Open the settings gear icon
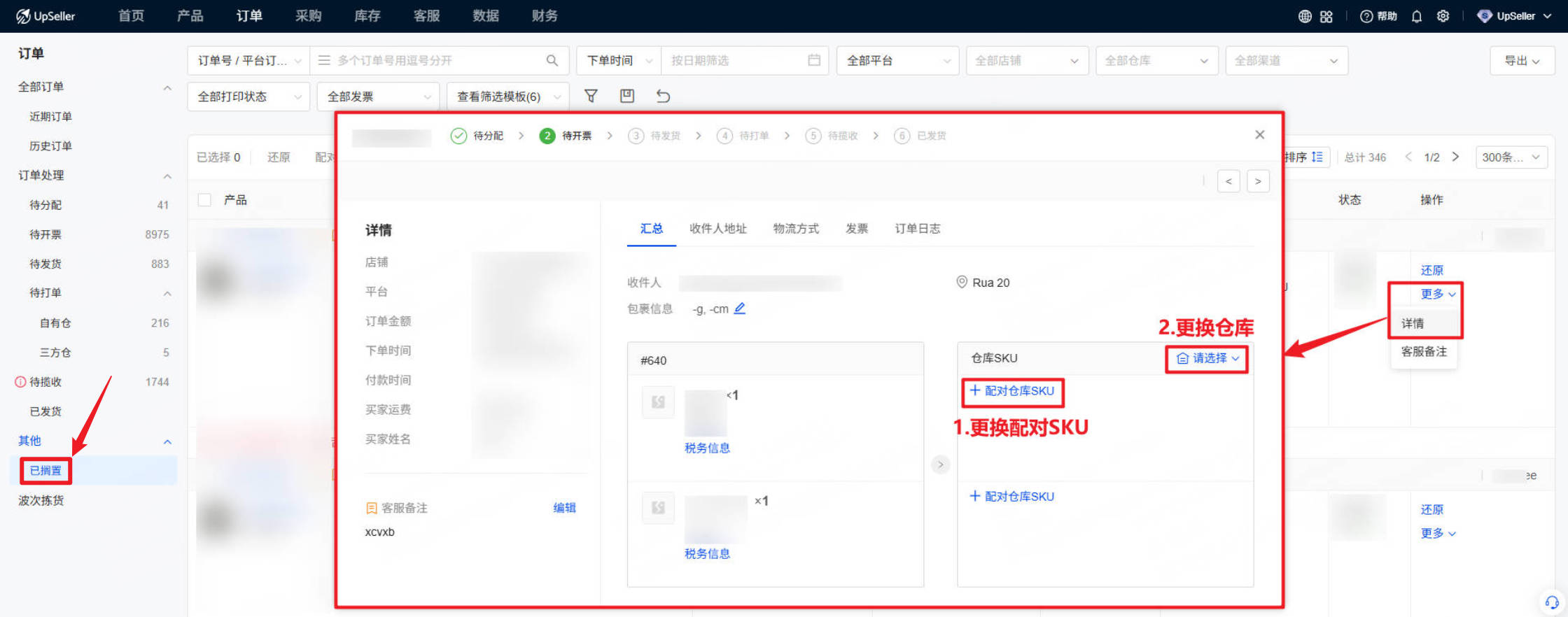The image size is (1568, 617). click(1443, 16)
